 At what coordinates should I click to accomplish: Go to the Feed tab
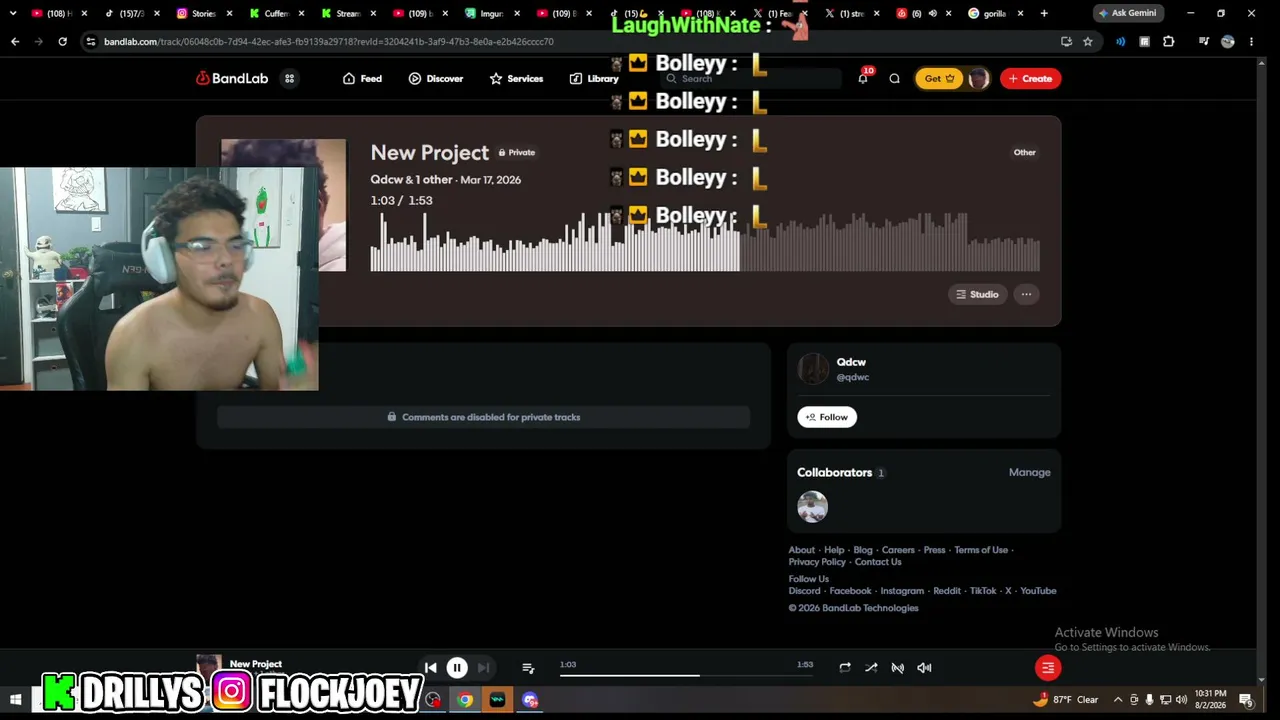pos(362,78)
